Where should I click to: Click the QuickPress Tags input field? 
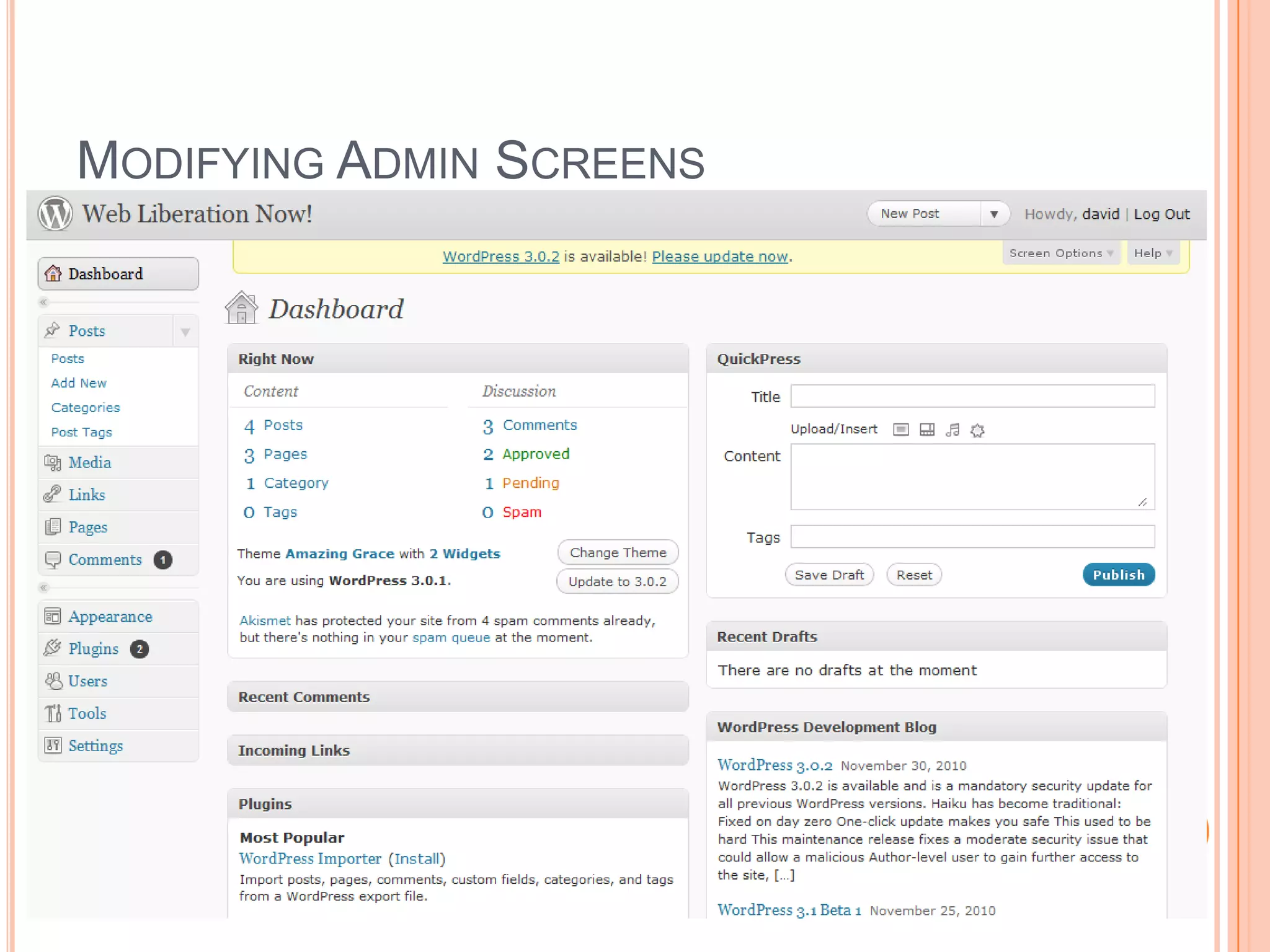pyautogui.click(x=972, y=537)
